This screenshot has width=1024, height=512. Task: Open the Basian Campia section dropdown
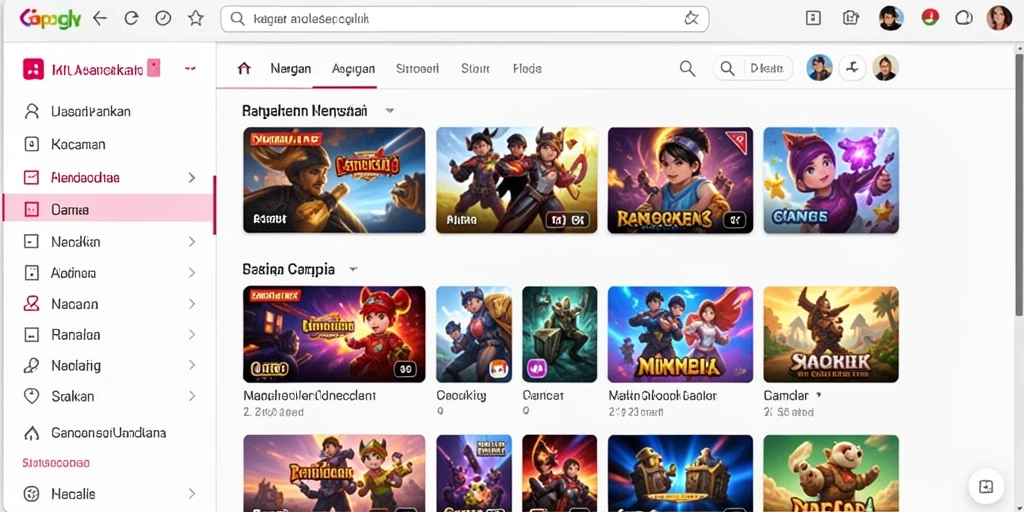353,269
